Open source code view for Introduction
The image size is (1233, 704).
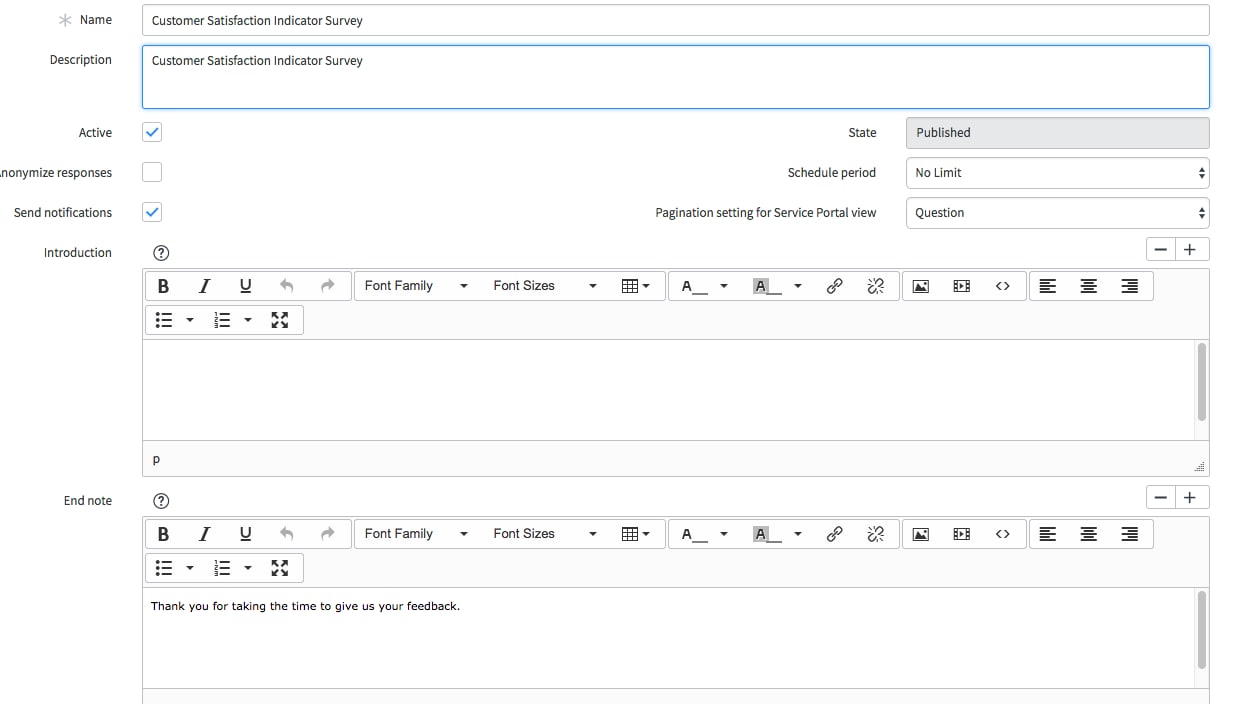click(1003, 286)
